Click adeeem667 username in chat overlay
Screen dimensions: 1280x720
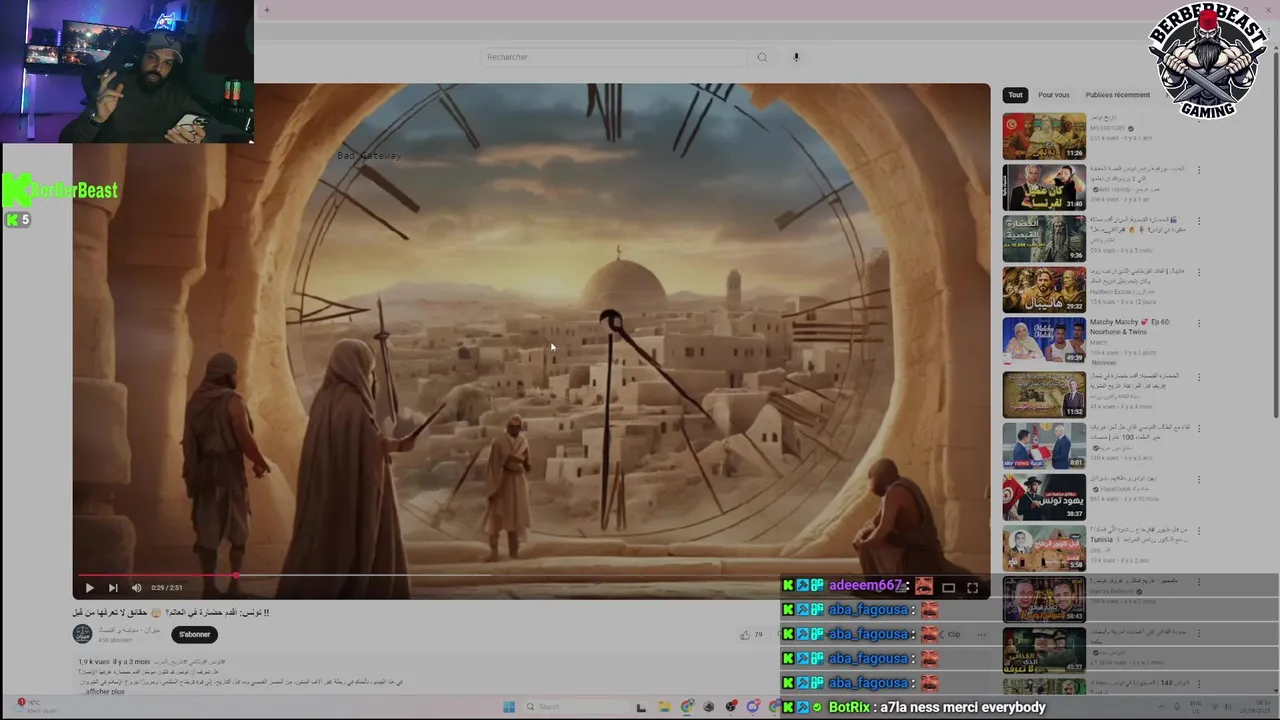(866, 586)
